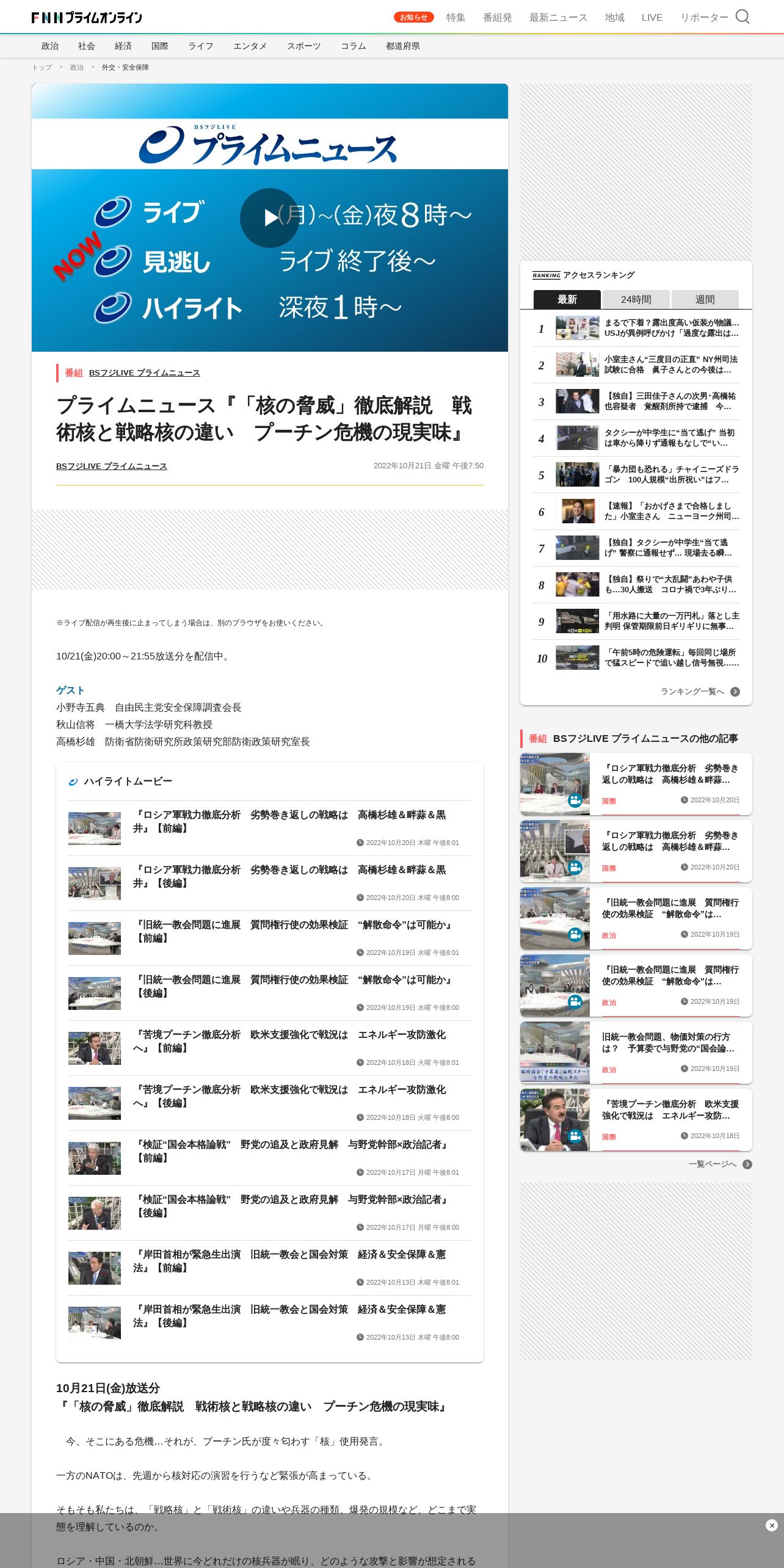Image resolution: width=784 pixels, height=1568 pixels.
Task: Open 番組発 in top navigation
Action: click(497, 18)
